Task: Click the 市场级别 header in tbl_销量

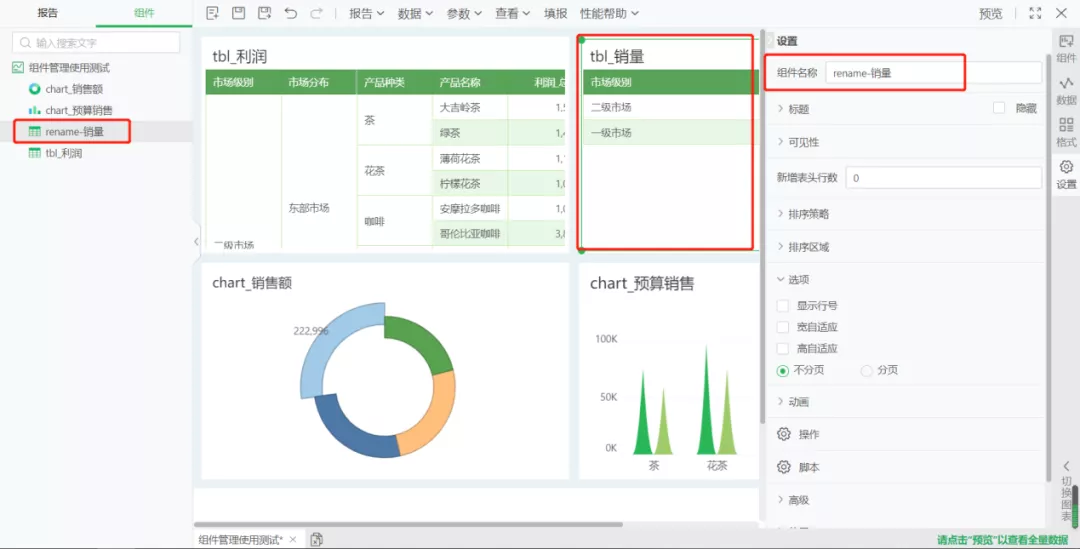Action: [x=611, y=82]
